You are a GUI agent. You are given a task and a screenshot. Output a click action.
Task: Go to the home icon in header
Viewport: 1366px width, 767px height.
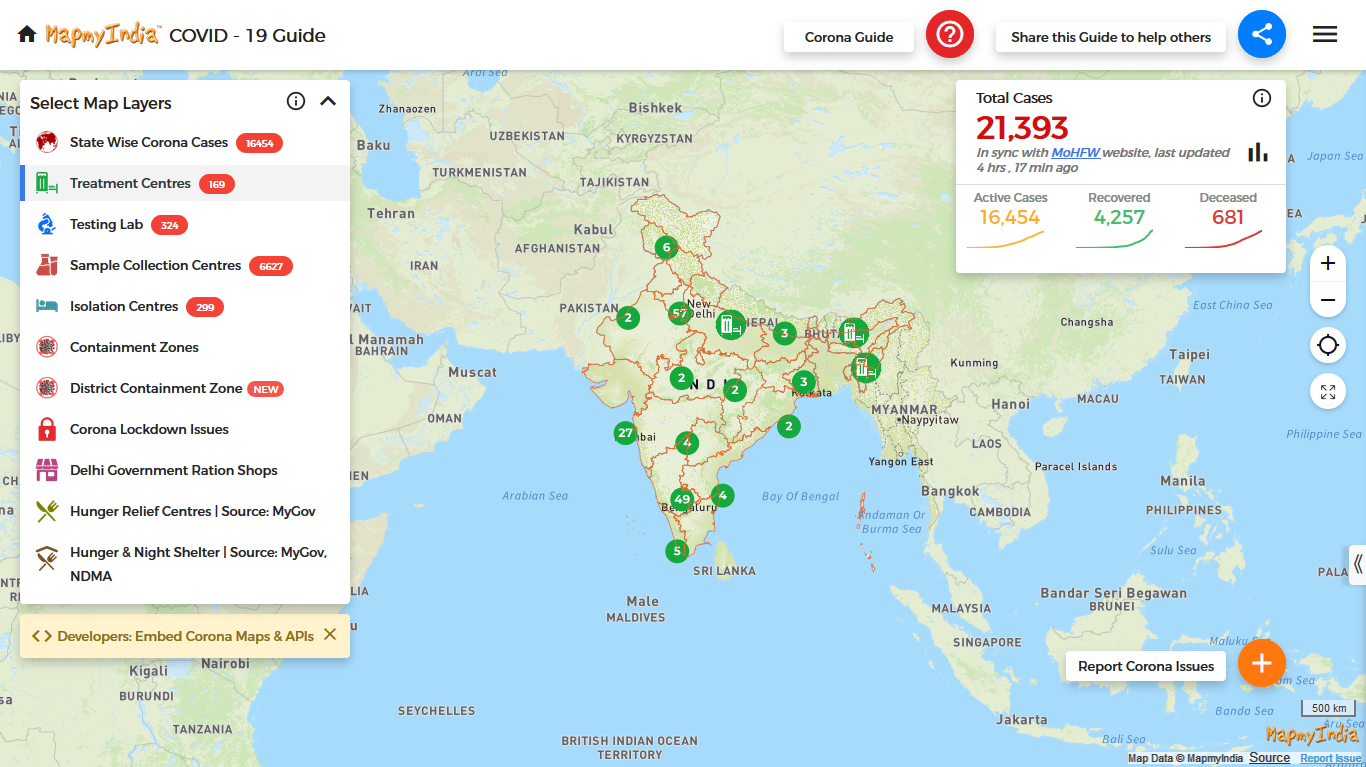tap(27, 35)
